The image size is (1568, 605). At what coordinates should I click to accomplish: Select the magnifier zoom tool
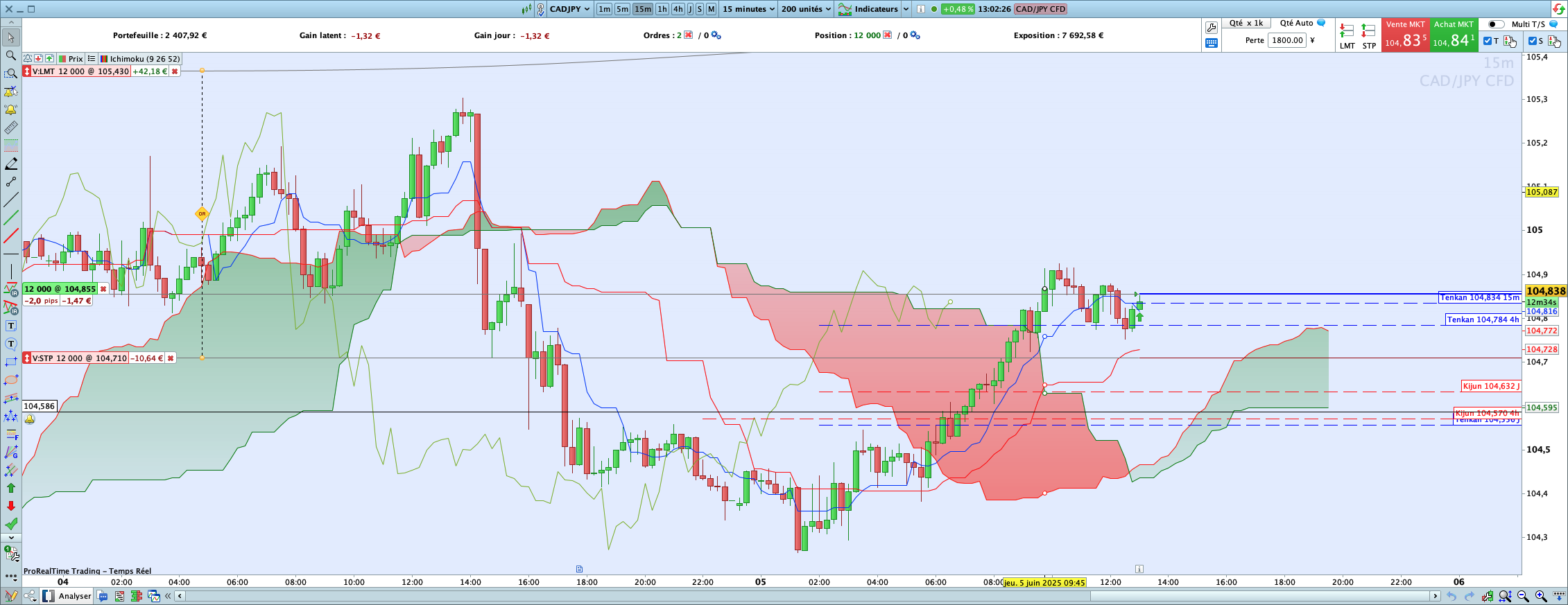10,55
